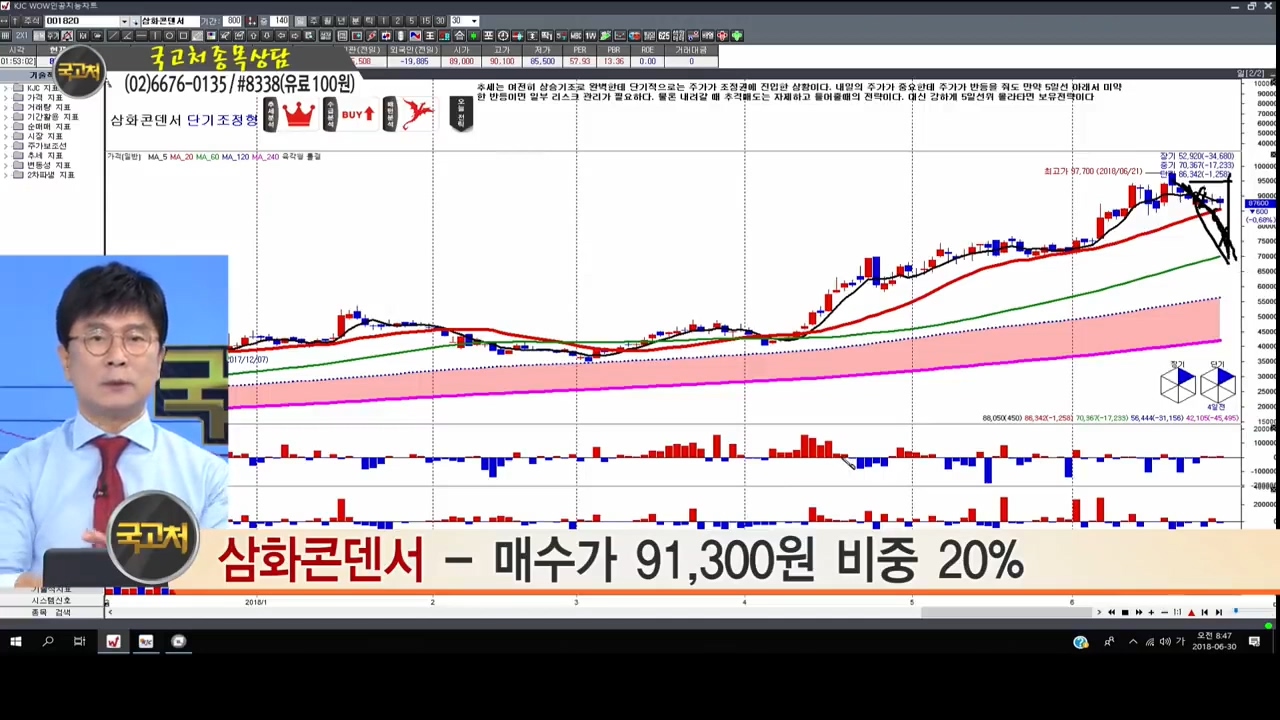The height and width of the screenshot is (720, 1280).
Task: Select the 추세 지표 folder item
Action: [x=44, y=155]
